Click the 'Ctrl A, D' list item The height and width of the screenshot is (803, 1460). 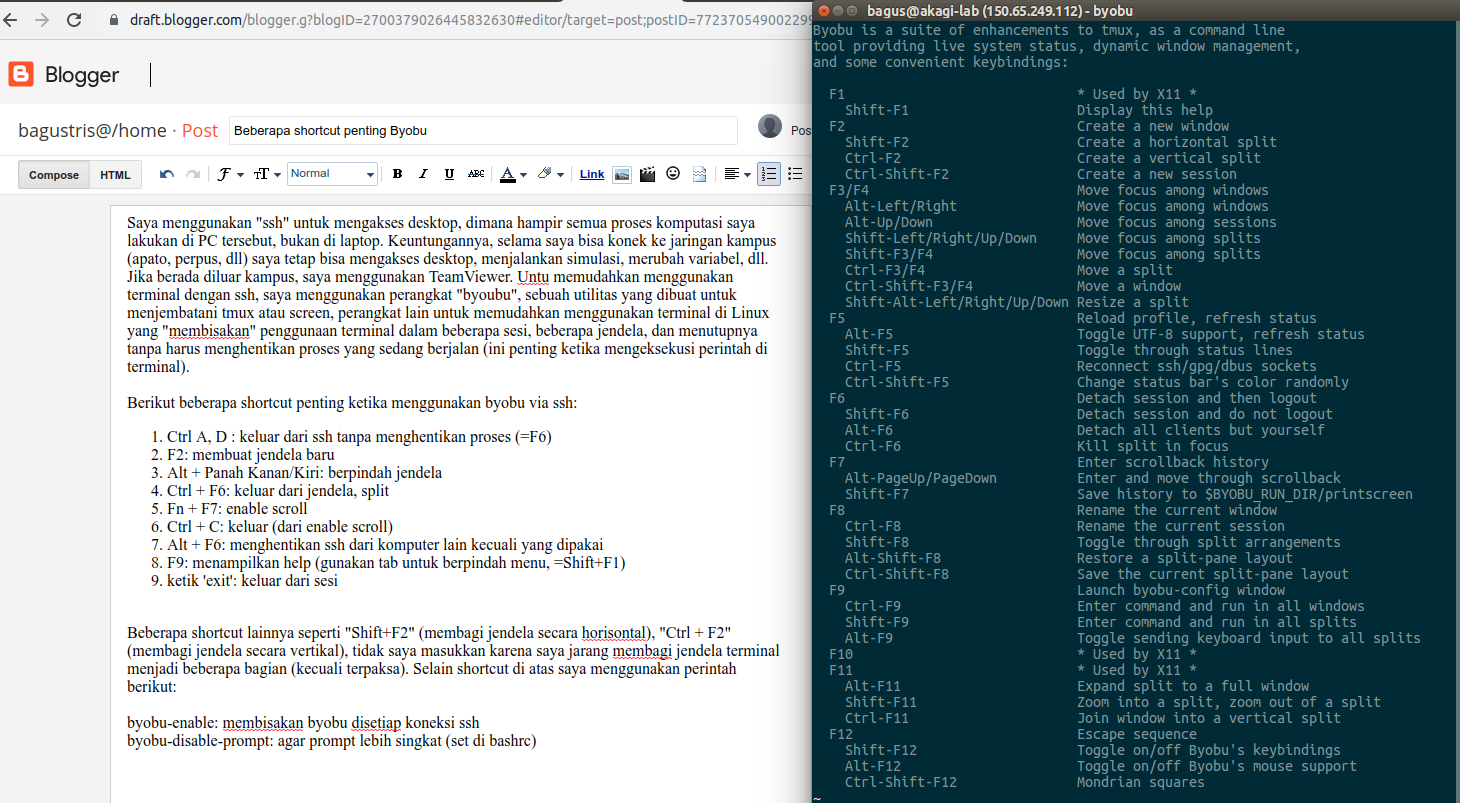click(x=359, y=437)
